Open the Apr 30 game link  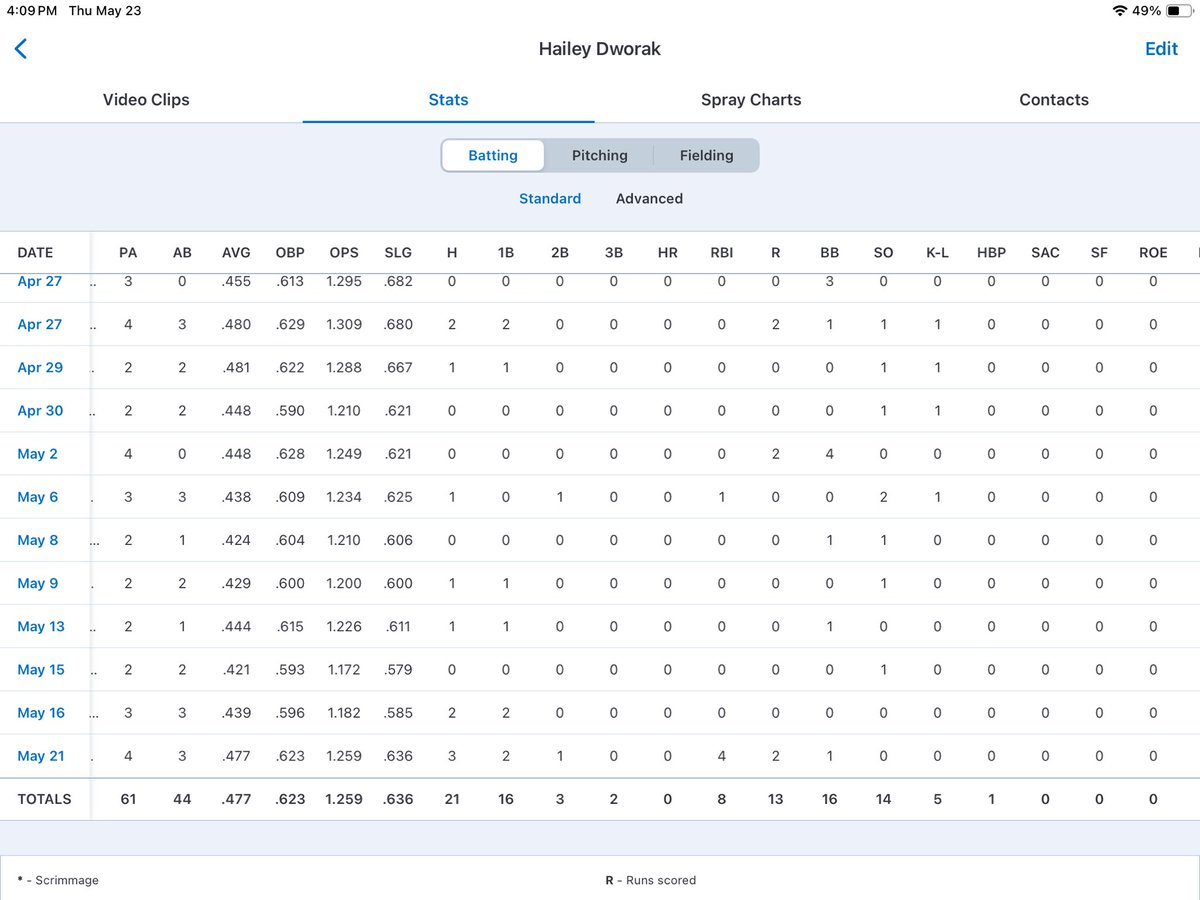pyautogui.click(x=40, y=411)
